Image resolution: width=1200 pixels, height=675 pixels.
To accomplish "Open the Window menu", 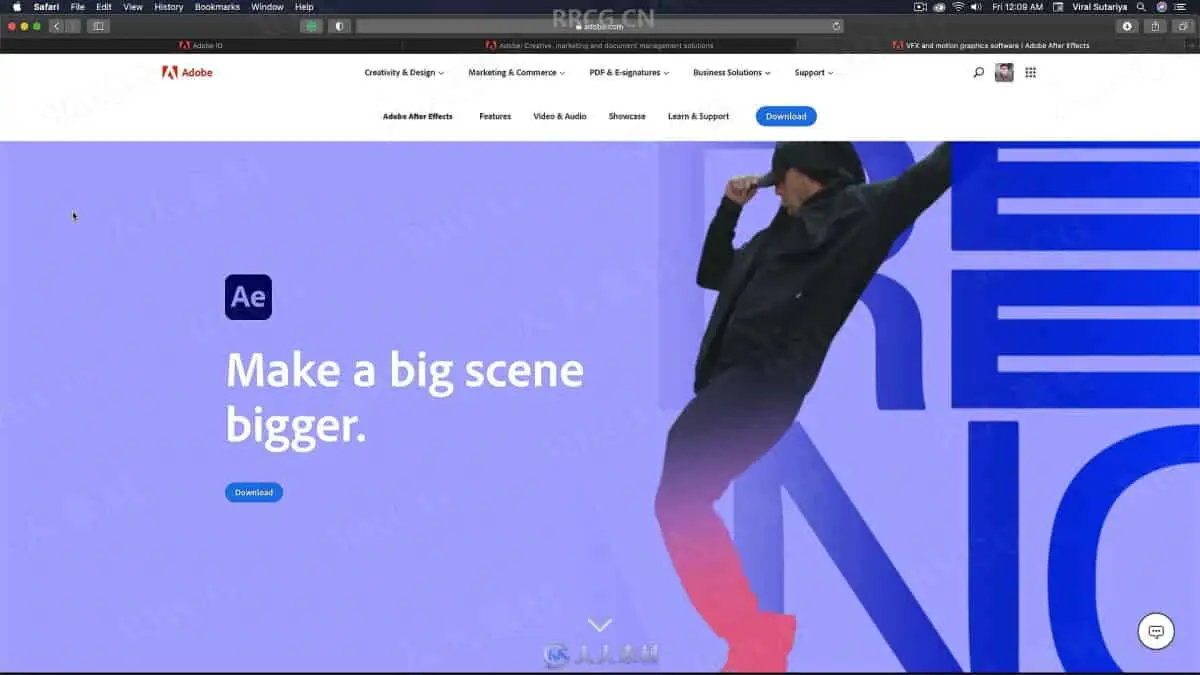I will pos(267,7).
